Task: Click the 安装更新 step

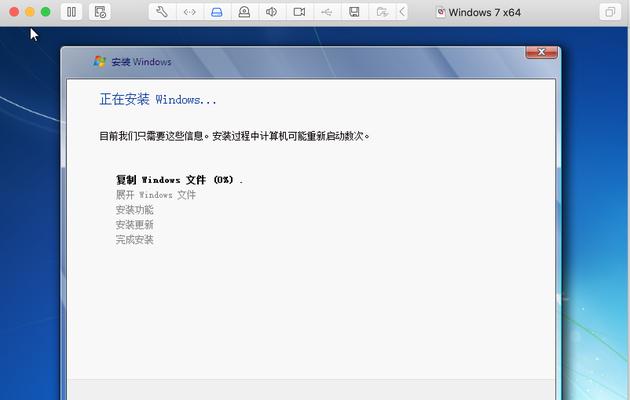Action: (135, 224)
